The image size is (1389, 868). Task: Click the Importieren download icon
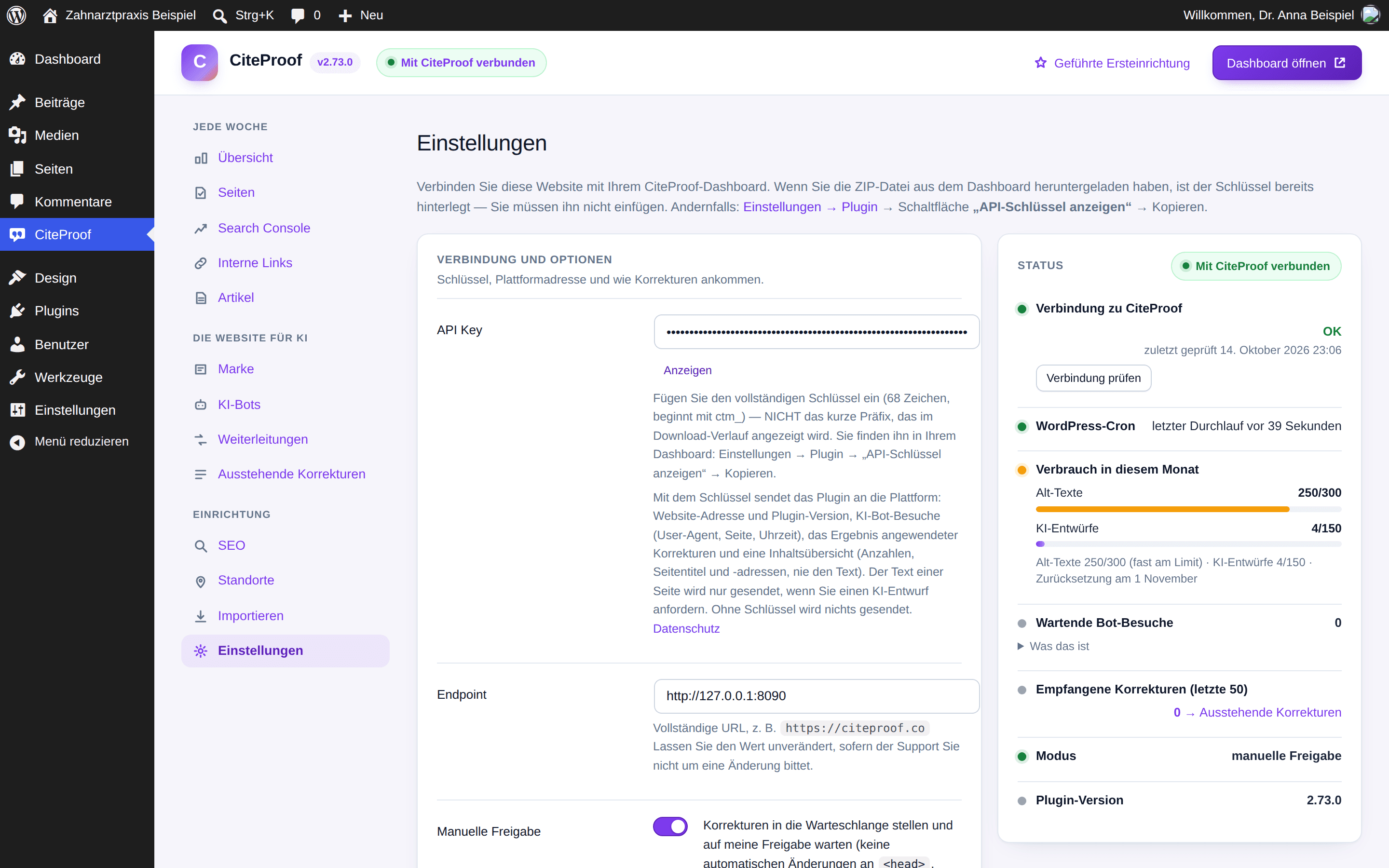click(x=200, y=616)
